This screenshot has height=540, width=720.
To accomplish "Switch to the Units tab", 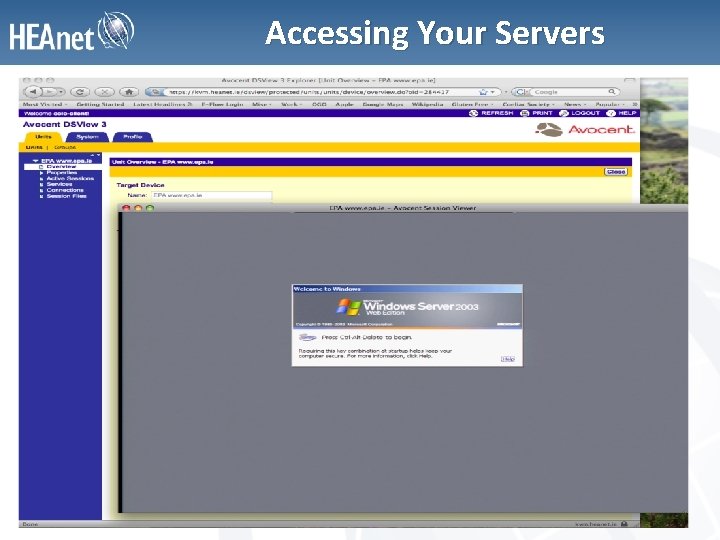I will pos(43,137).
